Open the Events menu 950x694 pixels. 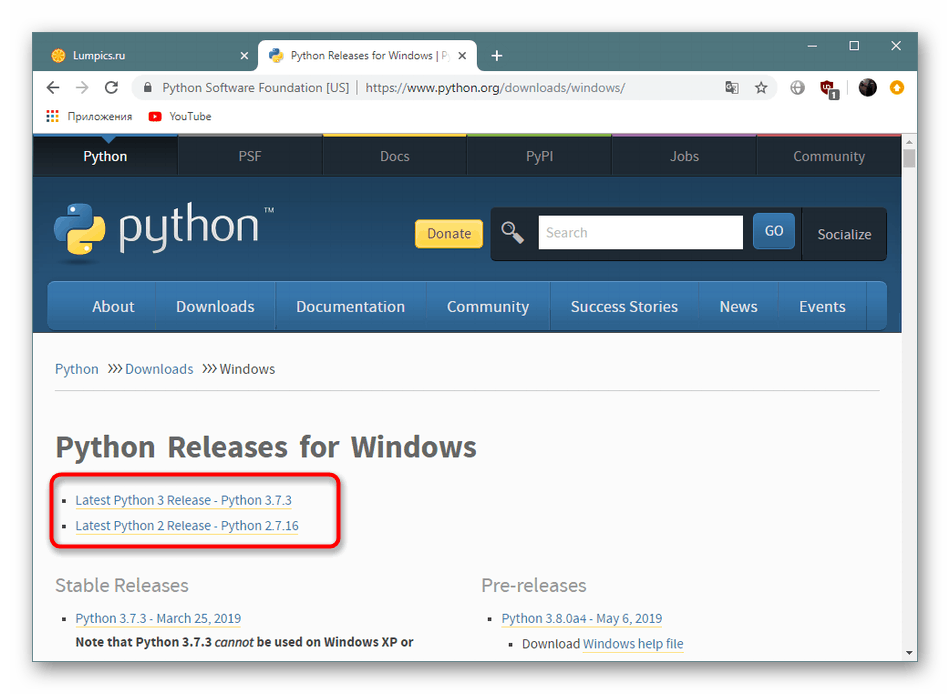coord(822,307)
